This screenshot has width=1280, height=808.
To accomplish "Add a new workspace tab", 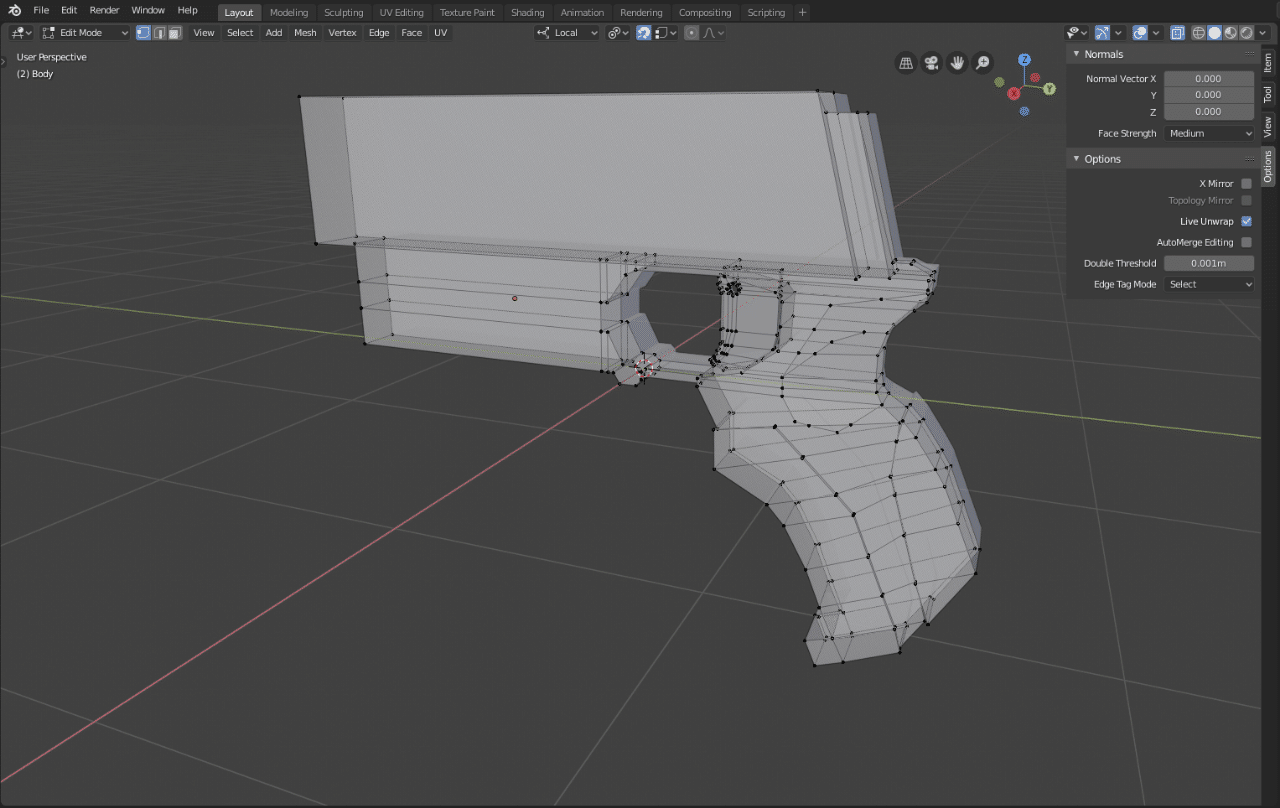I will [x=802, y=12].
